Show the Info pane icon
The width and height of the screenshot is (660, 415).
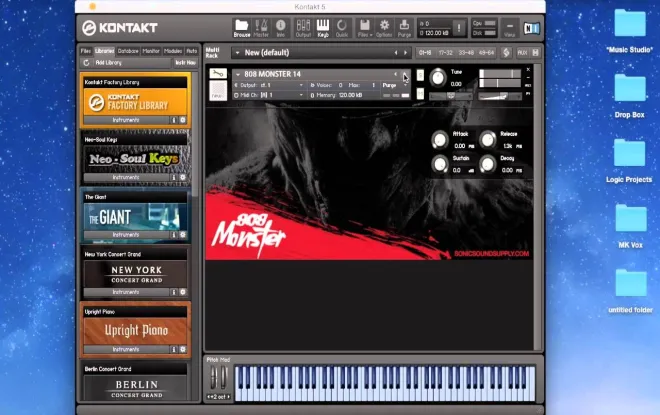coord(280,28)
